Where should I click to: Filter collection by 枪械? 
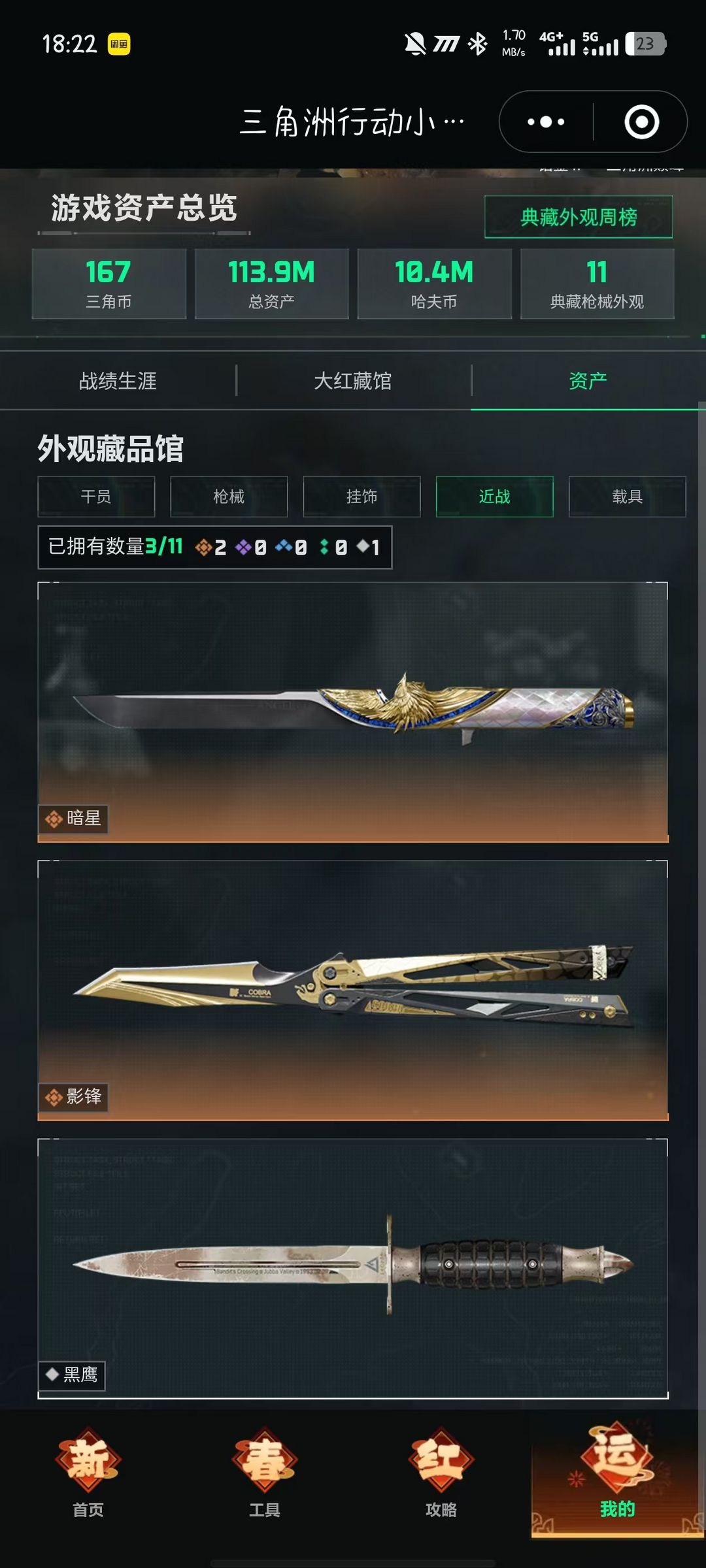pos(229,497)
